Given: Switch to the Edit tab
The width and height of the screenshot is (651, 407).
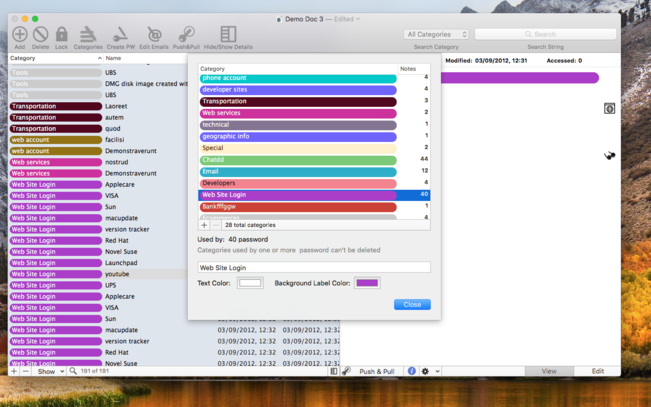Looking at the screenshot, I should [x=597, y=371].
